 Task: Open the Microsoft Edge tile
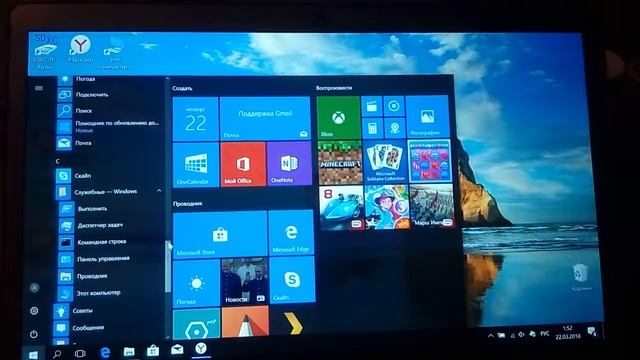click(x=291, y=233)
